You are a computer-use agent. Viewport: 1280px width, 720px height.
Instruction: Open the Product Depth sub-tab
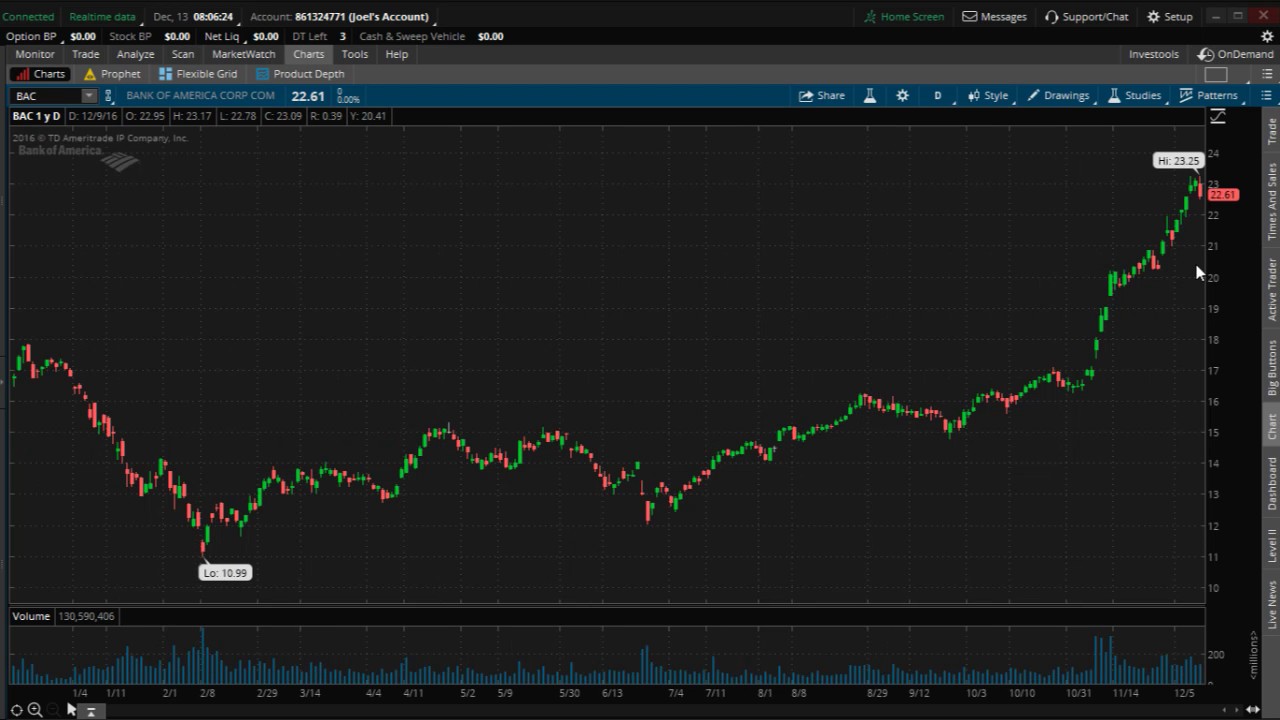[x=300, y=74]
